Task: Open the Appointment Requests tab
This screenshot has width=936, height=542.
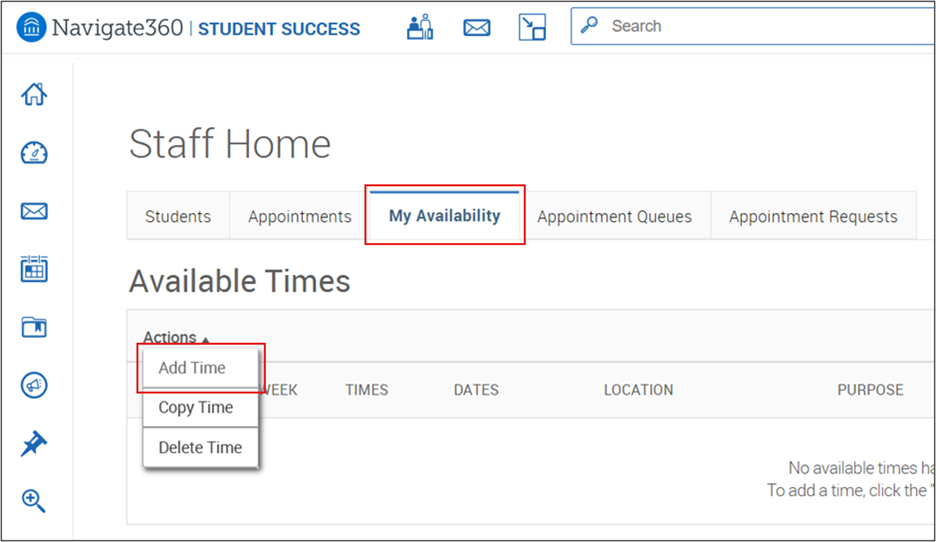Action: 813,216
